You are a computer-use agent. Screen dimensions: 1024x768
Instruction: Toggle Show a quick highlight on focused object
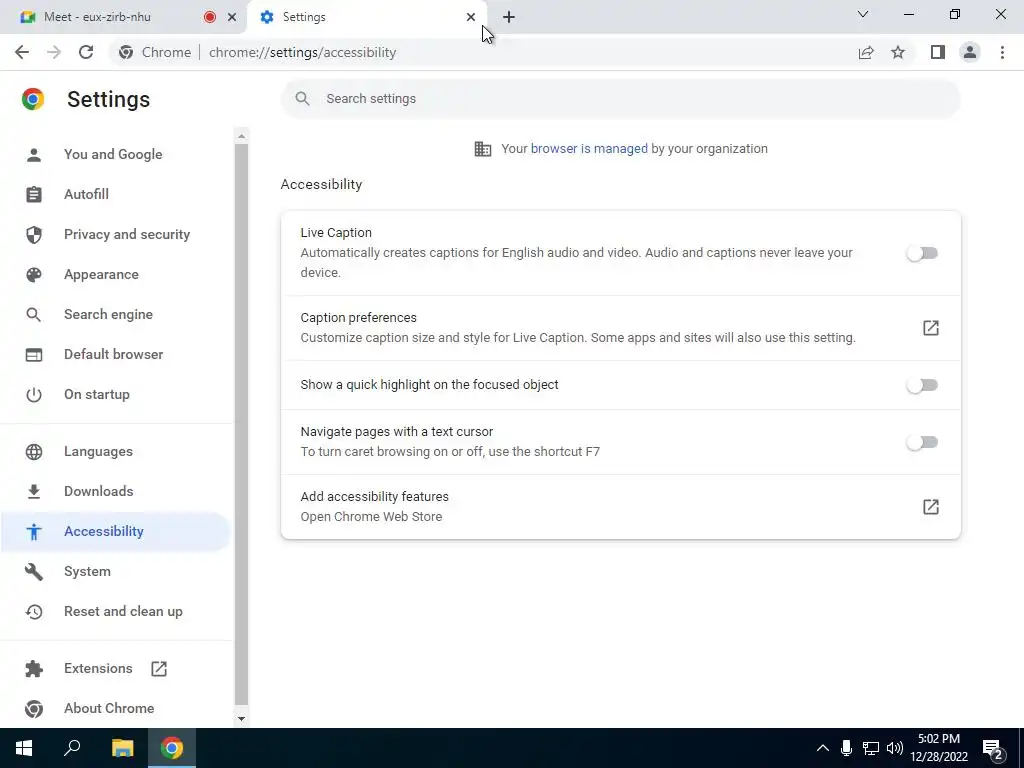(x=922, y=385)
